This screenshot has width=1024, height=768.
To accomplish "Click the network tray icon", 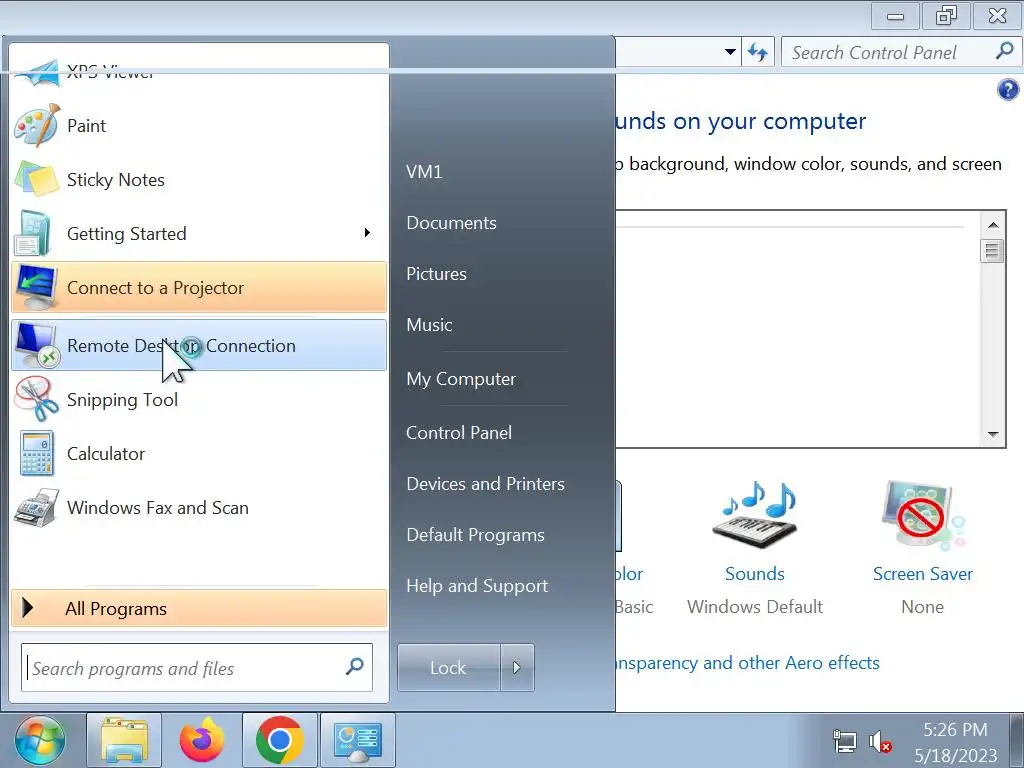I will pyautogui.click(x=844, y=742).
